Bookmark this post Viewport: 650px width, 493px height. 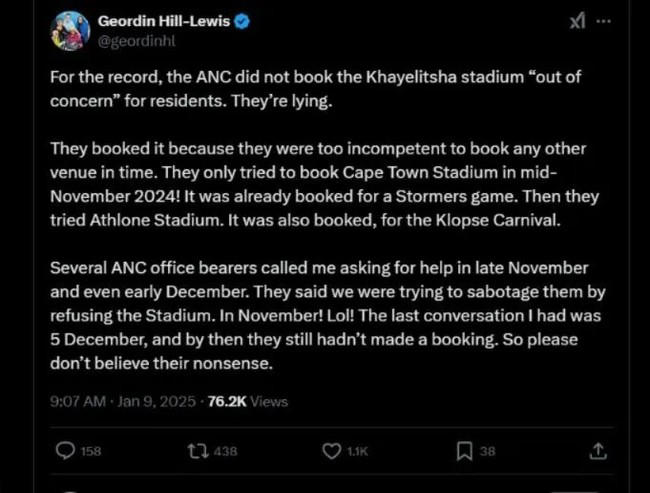[x=464, y=451]
